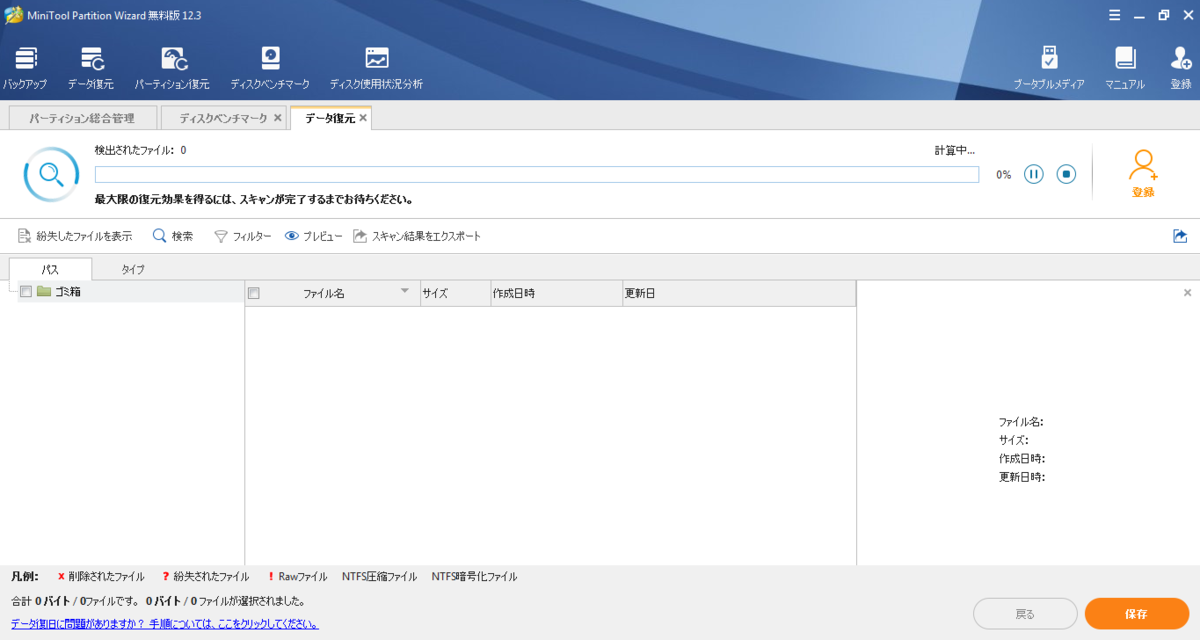The height and width of the screenshot is (640, 1200).
Task: Switch to the パス tab
Action: pos(50,269)
